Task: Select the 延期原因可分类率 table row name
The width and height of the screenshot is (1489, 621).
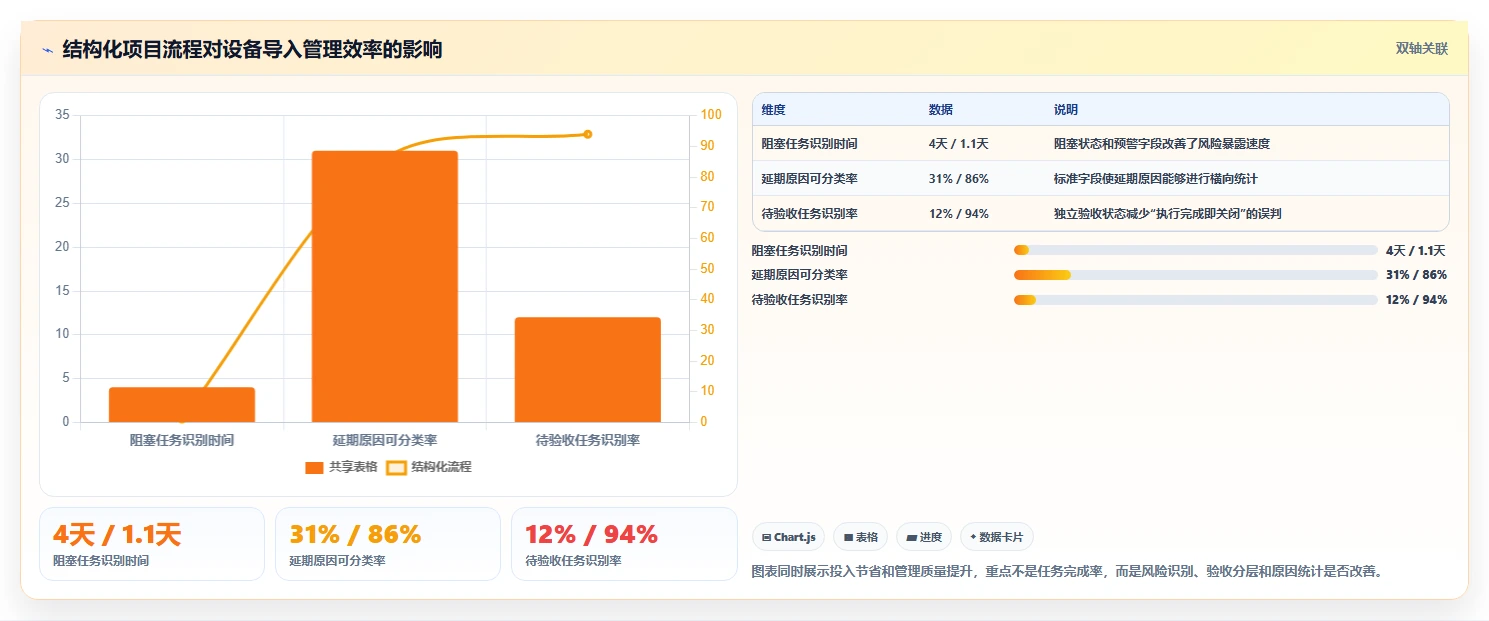Action: pyautogui.click(x=809, y=179)
